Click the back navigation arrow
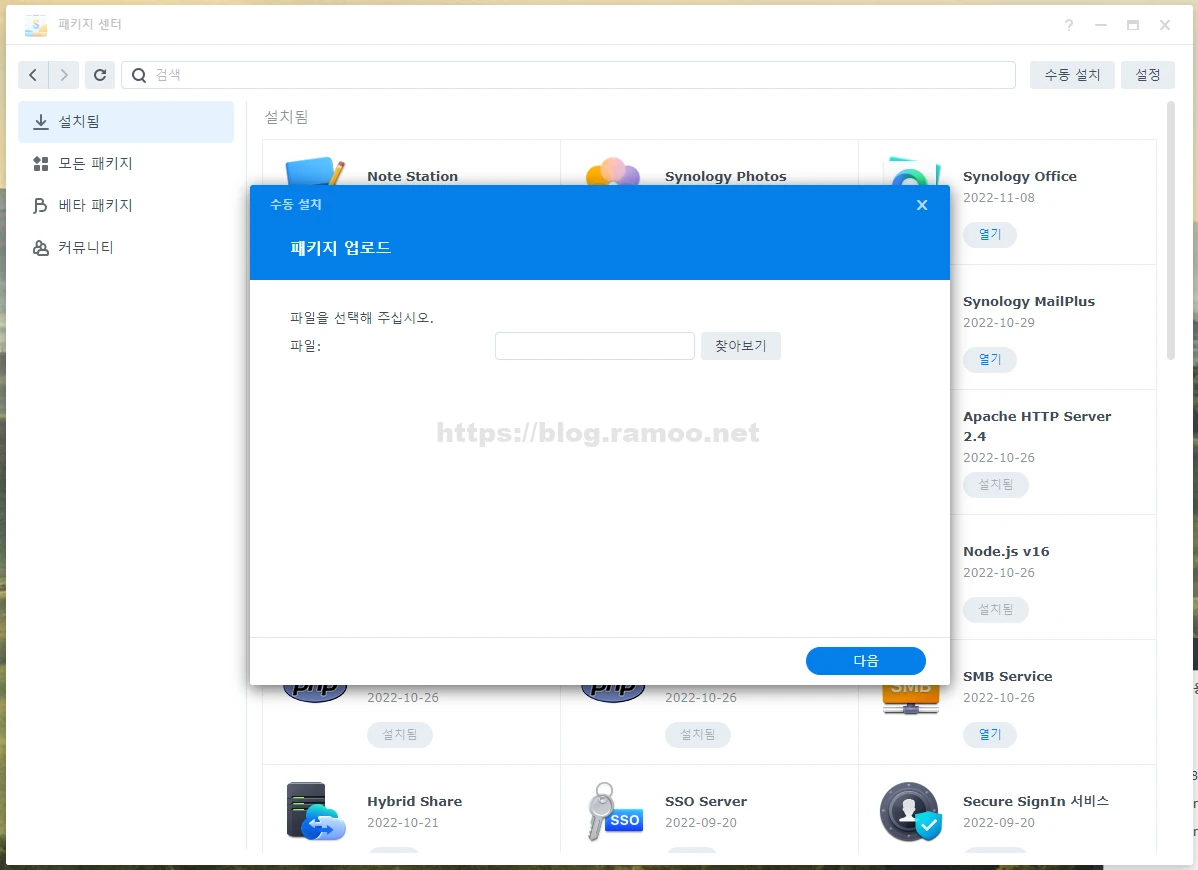This screenshot has width=1198, height=870. click(x=33, y=75)
